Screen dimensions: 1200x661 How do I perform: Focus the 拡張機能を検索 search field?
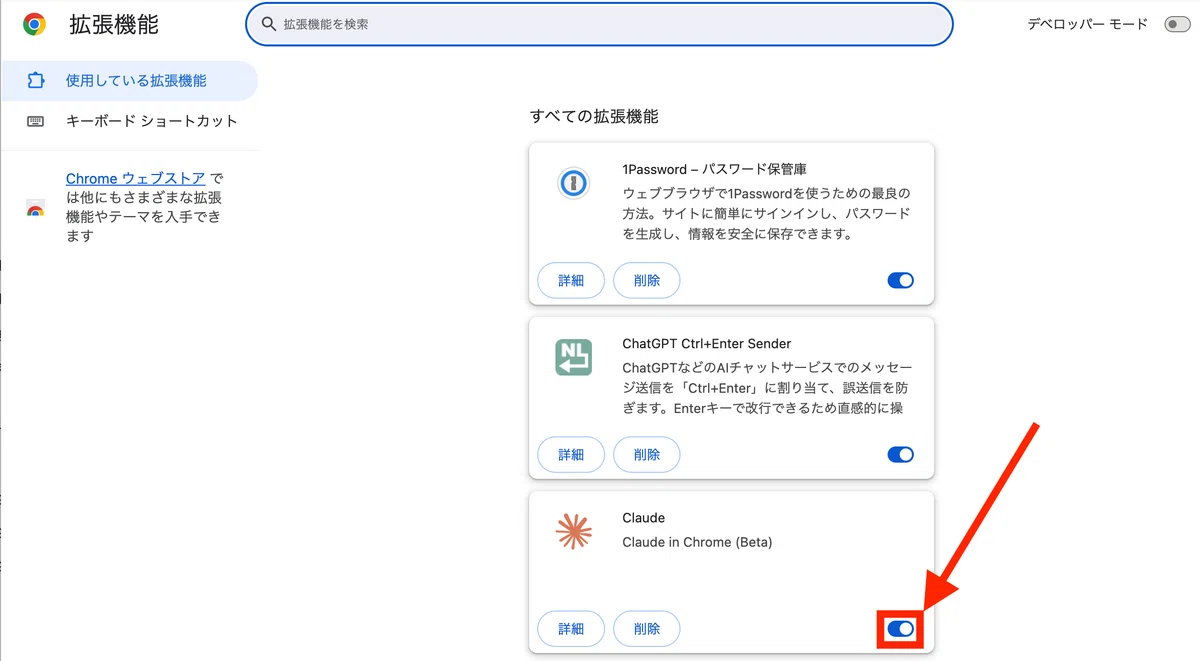click(x=599, y=24)
